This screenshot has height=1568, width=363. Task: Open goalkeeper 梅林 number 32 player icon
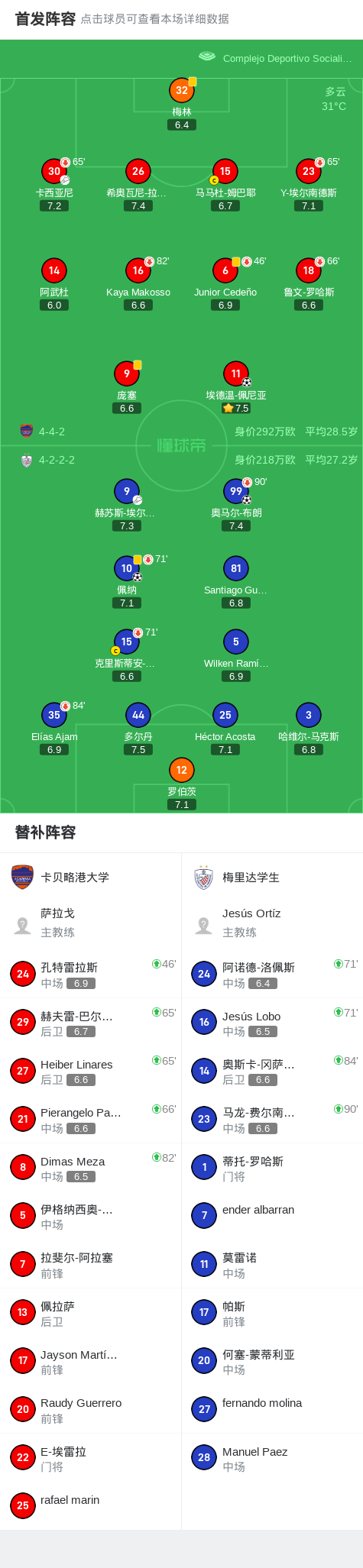(x=182, y=90)
